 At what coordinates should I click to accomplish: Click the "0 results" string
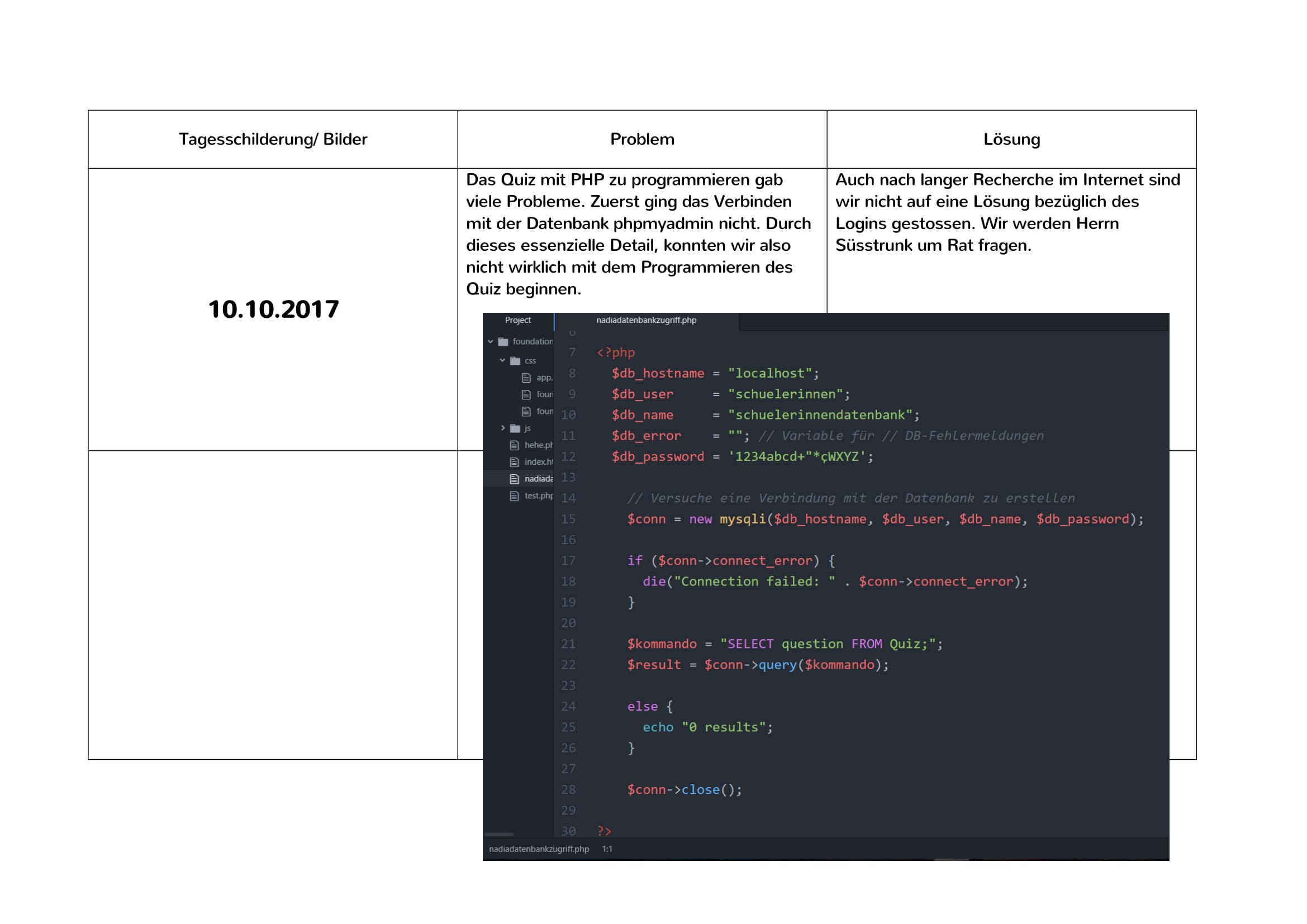click(x=724, y=727)
